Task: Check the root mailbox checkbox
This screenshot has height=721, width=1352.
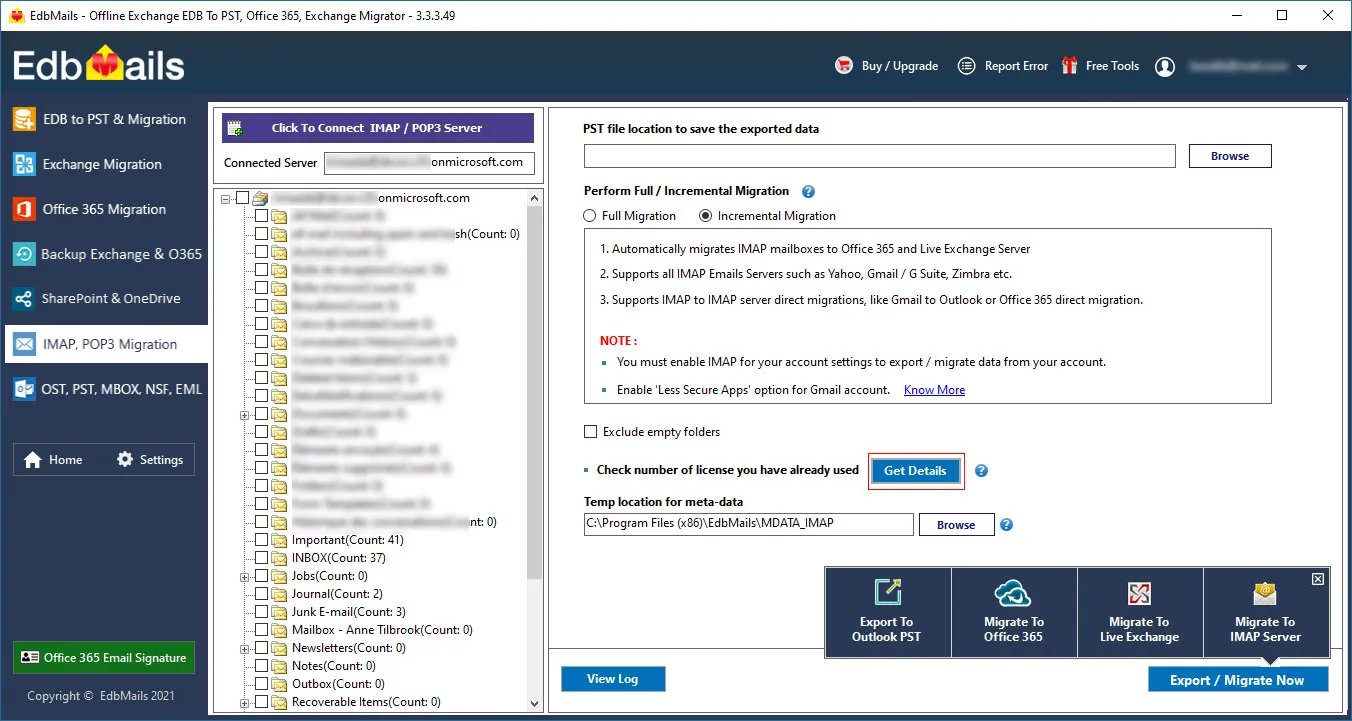Action: [x=242, y=198]
